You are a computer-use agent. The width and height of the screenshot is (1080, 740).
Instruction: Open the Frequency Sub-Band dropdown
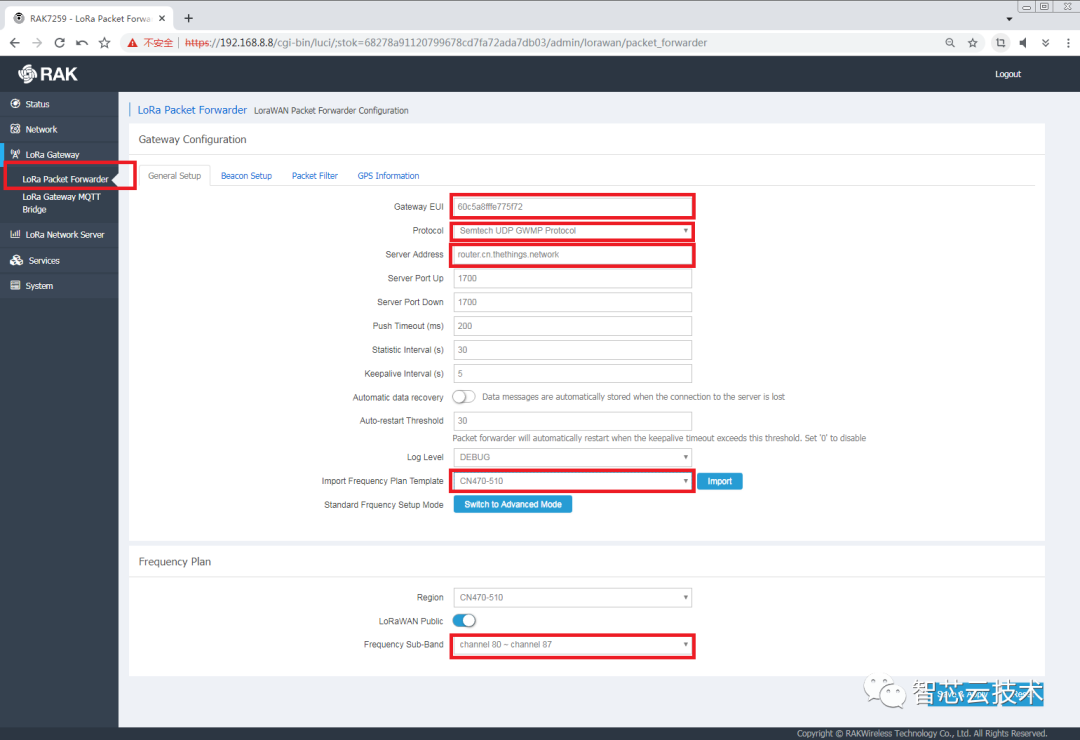[x=572, y=645]
